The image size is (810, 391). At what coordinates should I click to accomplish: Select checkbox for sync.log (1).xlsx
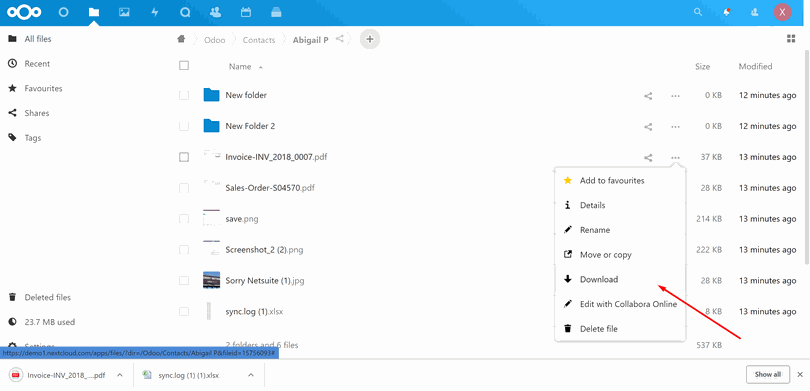184,311
